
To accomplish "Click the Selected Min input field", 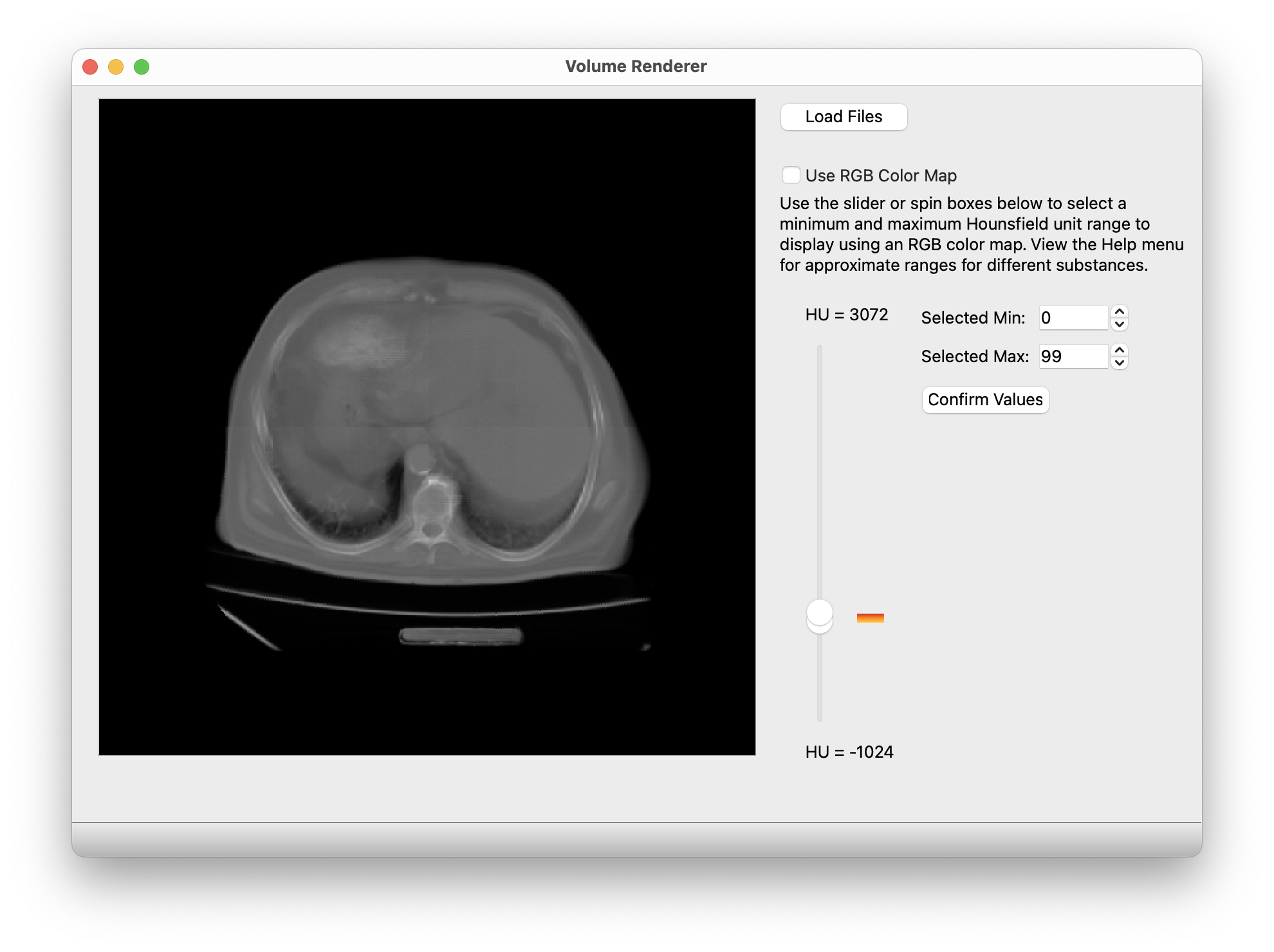I will pos(1073,318).
